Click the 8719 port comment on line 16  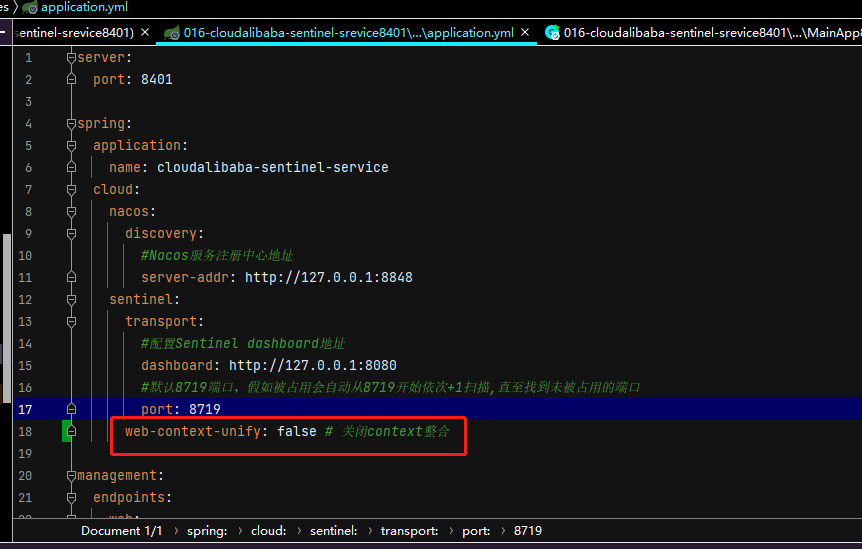(391, 387)
